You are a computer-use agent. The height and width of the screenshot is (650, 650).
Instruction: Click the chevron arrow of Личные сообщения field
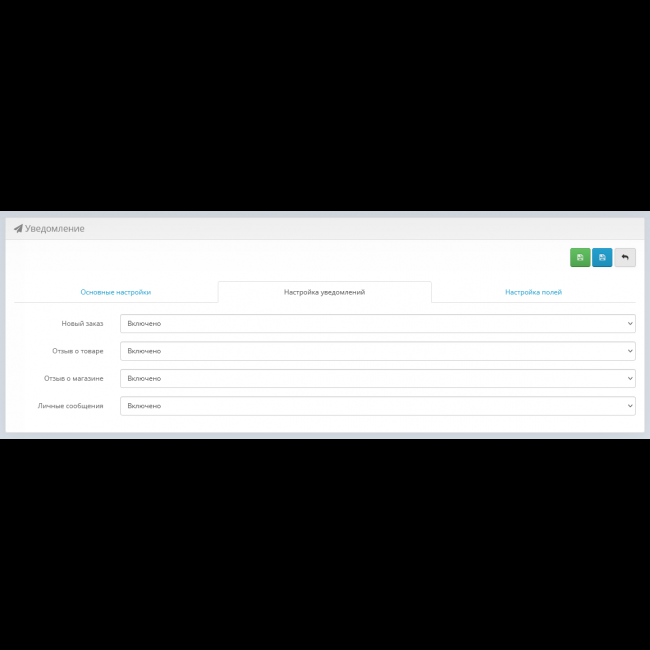pos(629,406)
